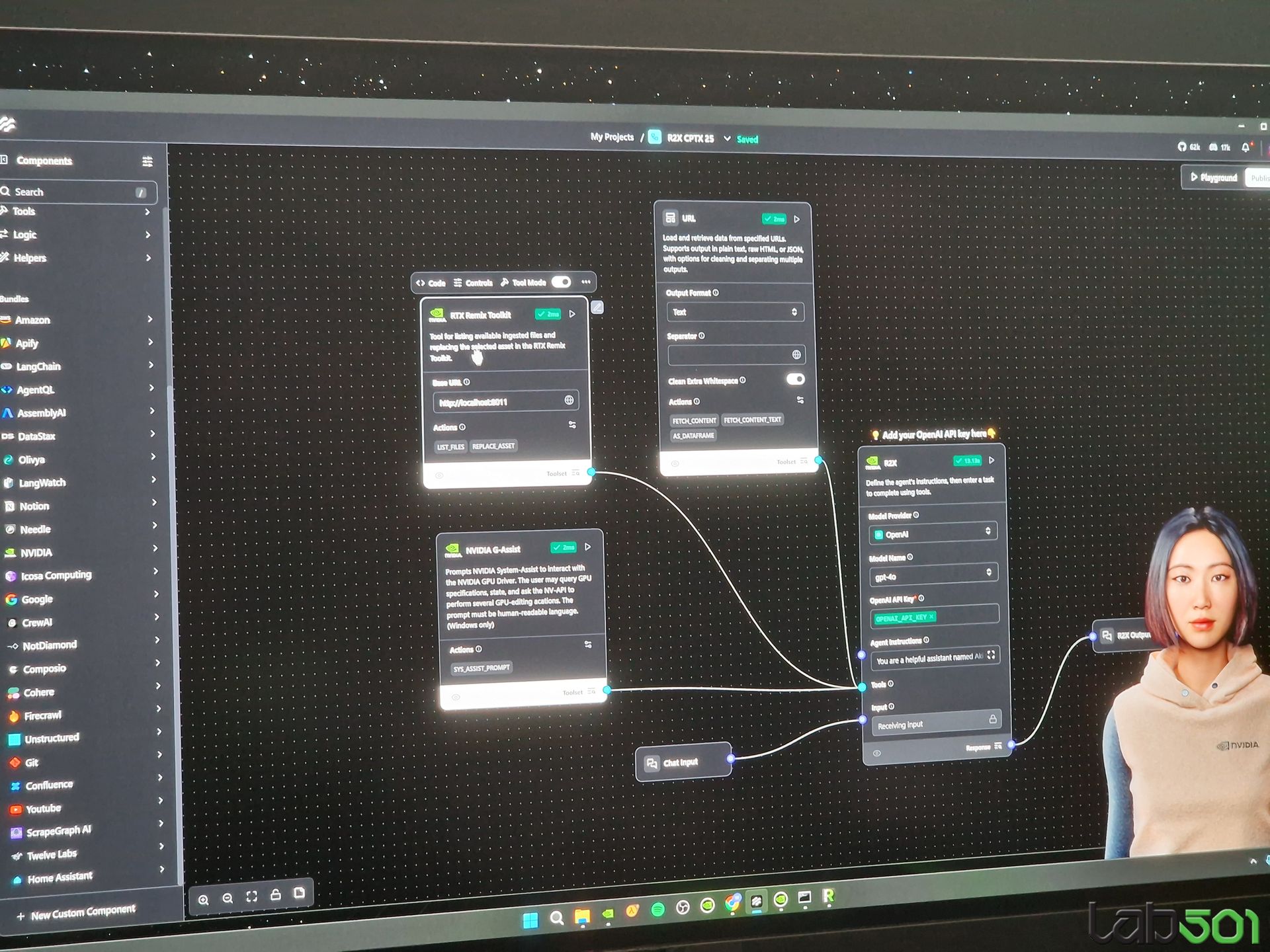Open Spotify from the taskbar

coord(658,910)
